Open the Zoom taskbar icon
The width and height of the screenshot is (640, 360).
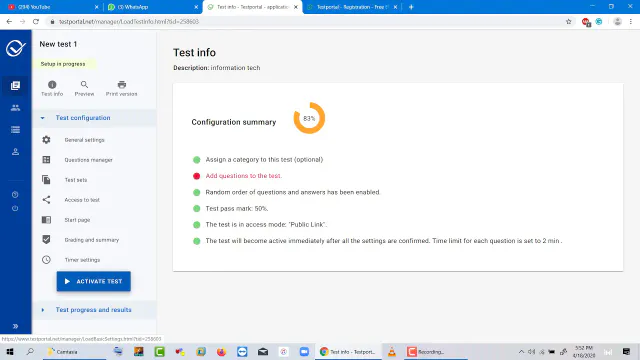304,351
